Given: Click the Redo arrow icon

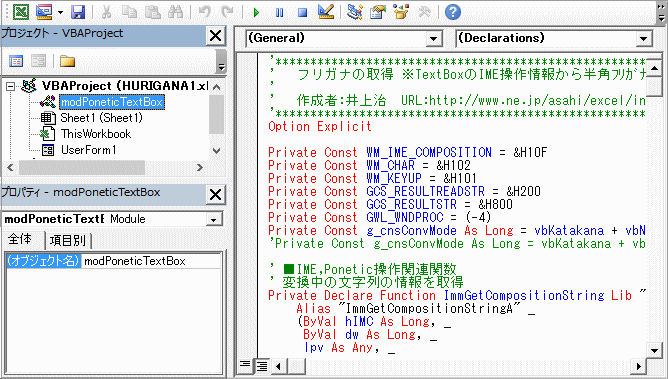Looking at the screenshot, I should coord(228,11).
